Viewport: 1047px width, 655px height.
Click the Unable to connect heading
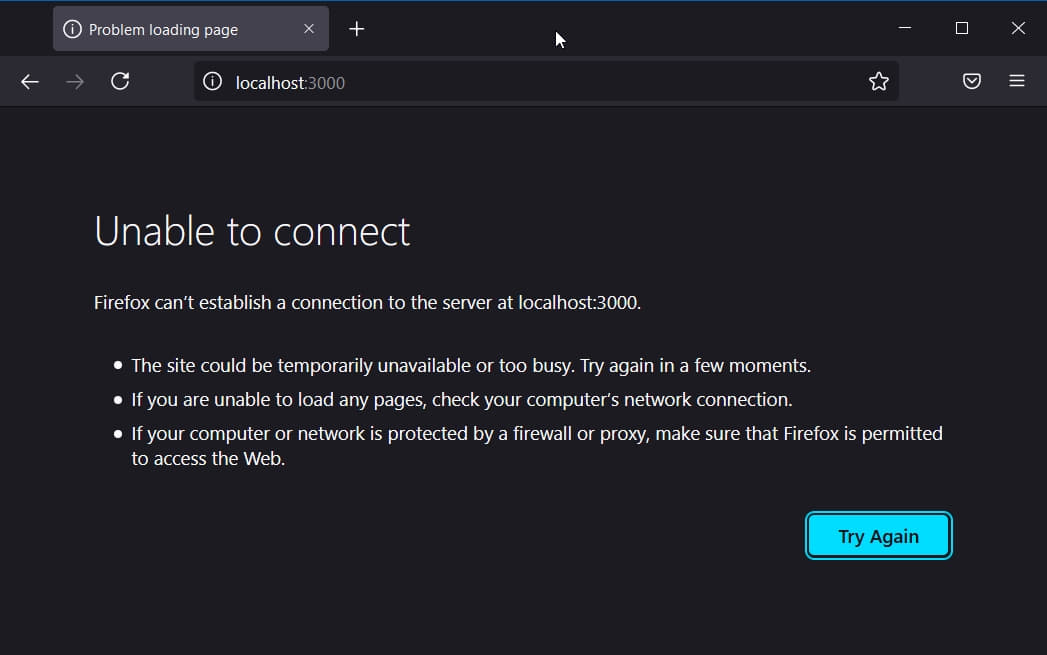[252, 231]
